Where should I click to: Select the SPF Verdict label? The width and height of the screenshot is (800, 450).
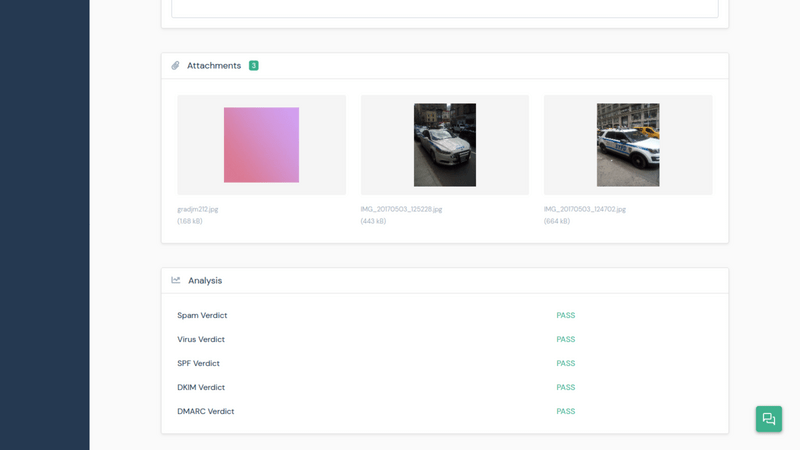(198, 363)
